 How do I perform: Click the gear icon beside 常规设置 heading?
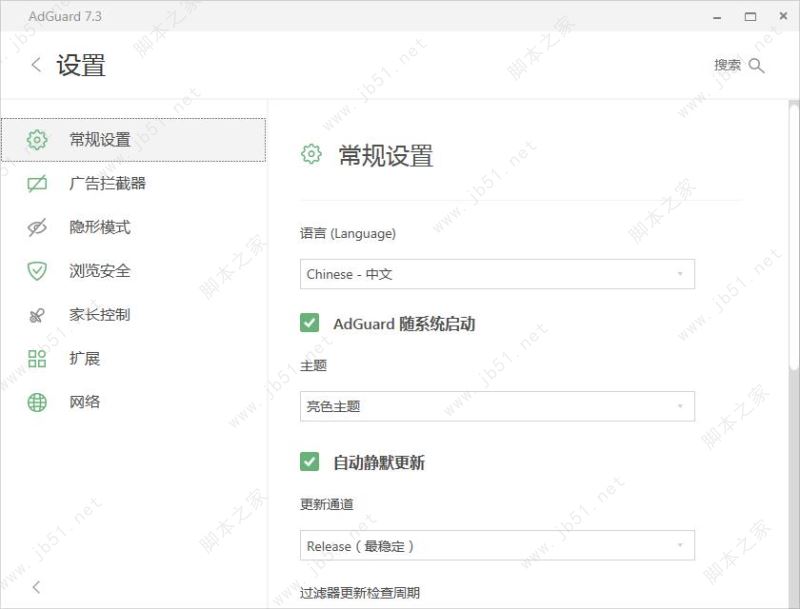[x=311, y=154]
